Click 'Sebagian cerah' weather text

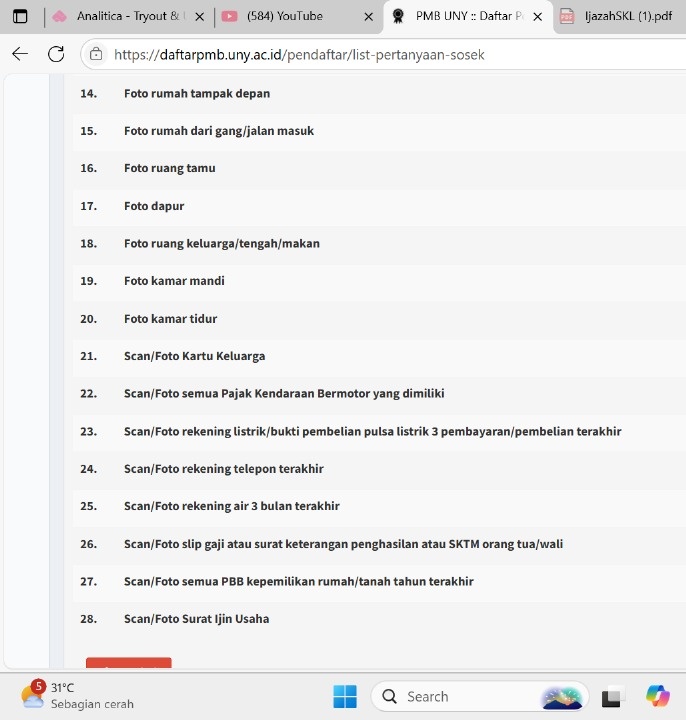92,704
